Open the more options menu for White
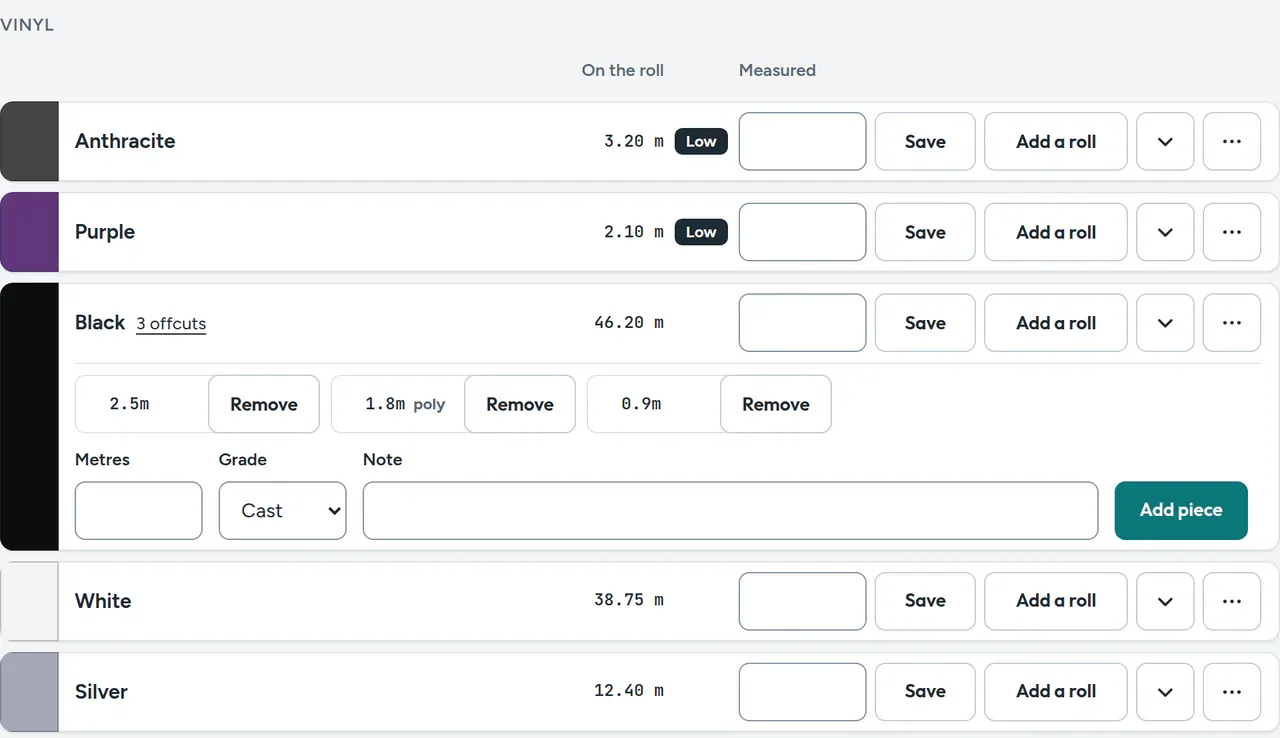This screenshot has height=738, width=1280. [1232, 601]
